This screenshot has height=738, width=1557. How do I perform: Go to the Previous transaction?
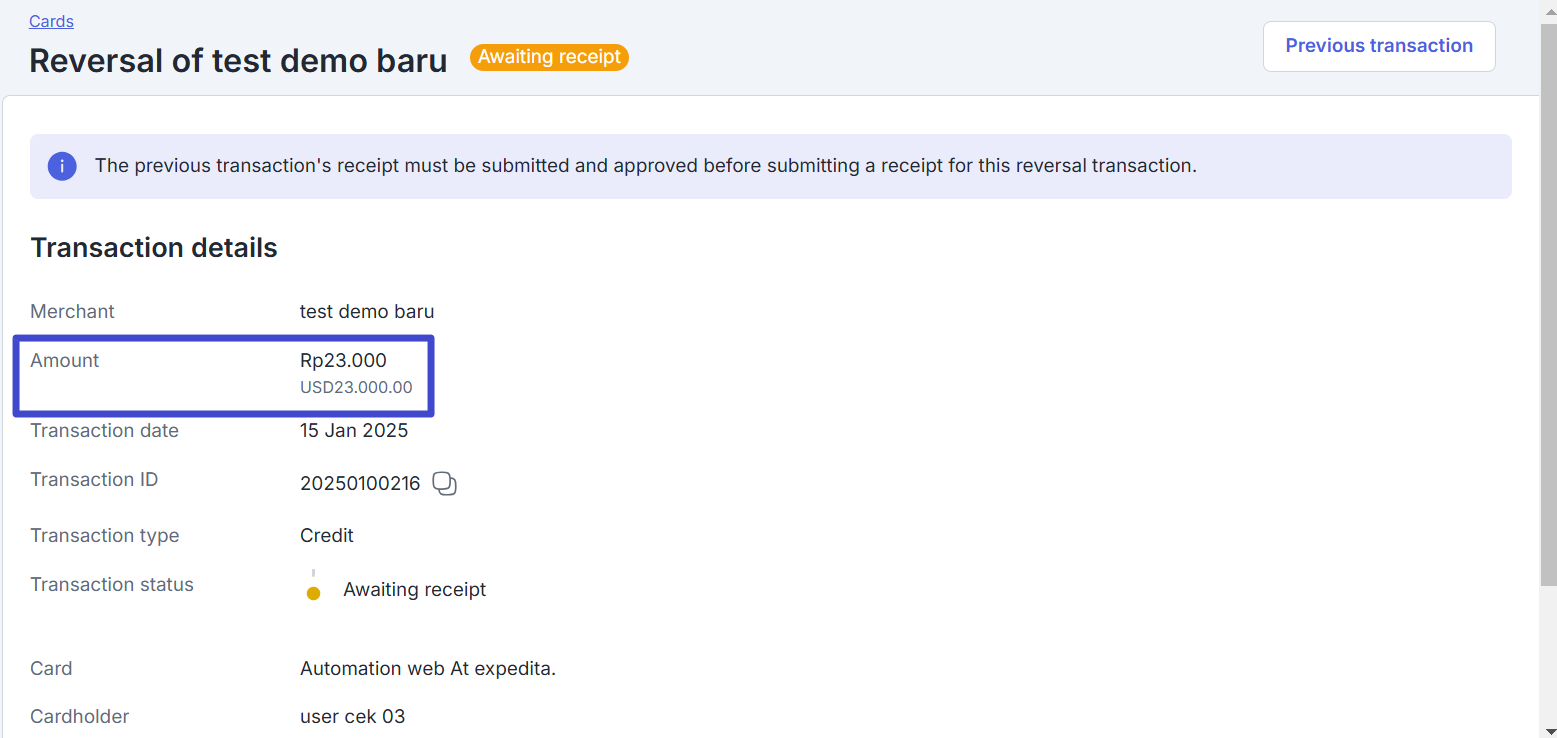[x=1379, y=46]
